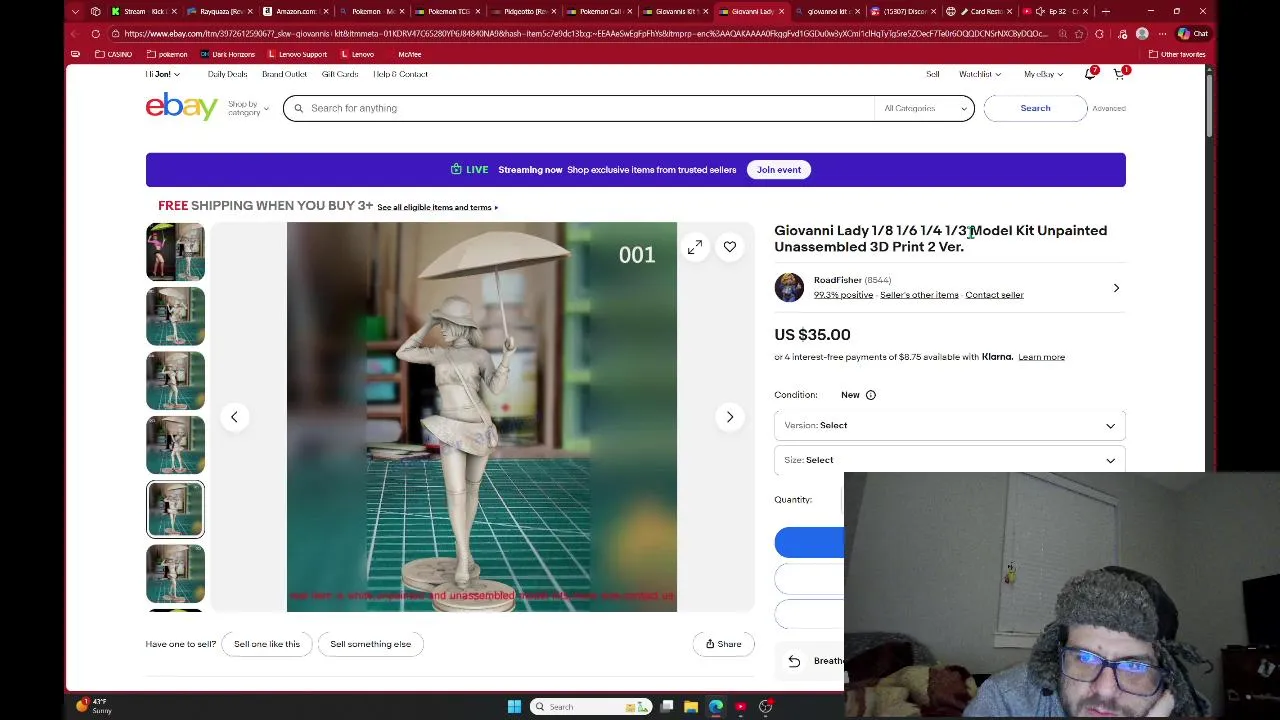Image resolution: width=1280 pixels, height=720 pixels.
Task: Open Task View on taskbar
Action: (667, 706)
